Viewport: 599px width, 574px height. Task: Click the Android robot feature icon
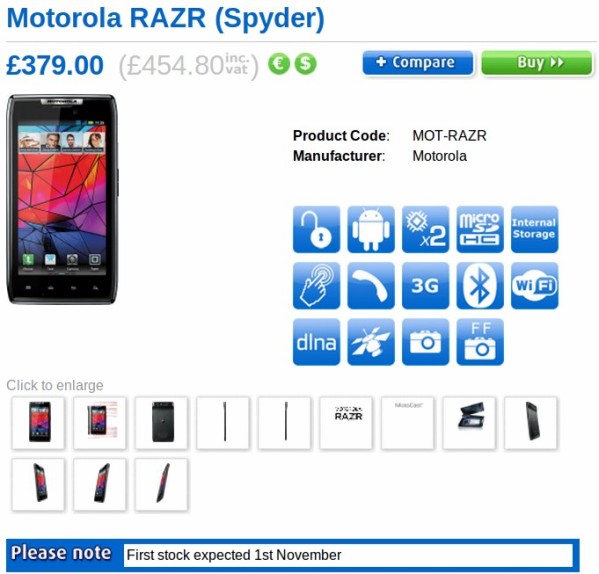[371, 230]
